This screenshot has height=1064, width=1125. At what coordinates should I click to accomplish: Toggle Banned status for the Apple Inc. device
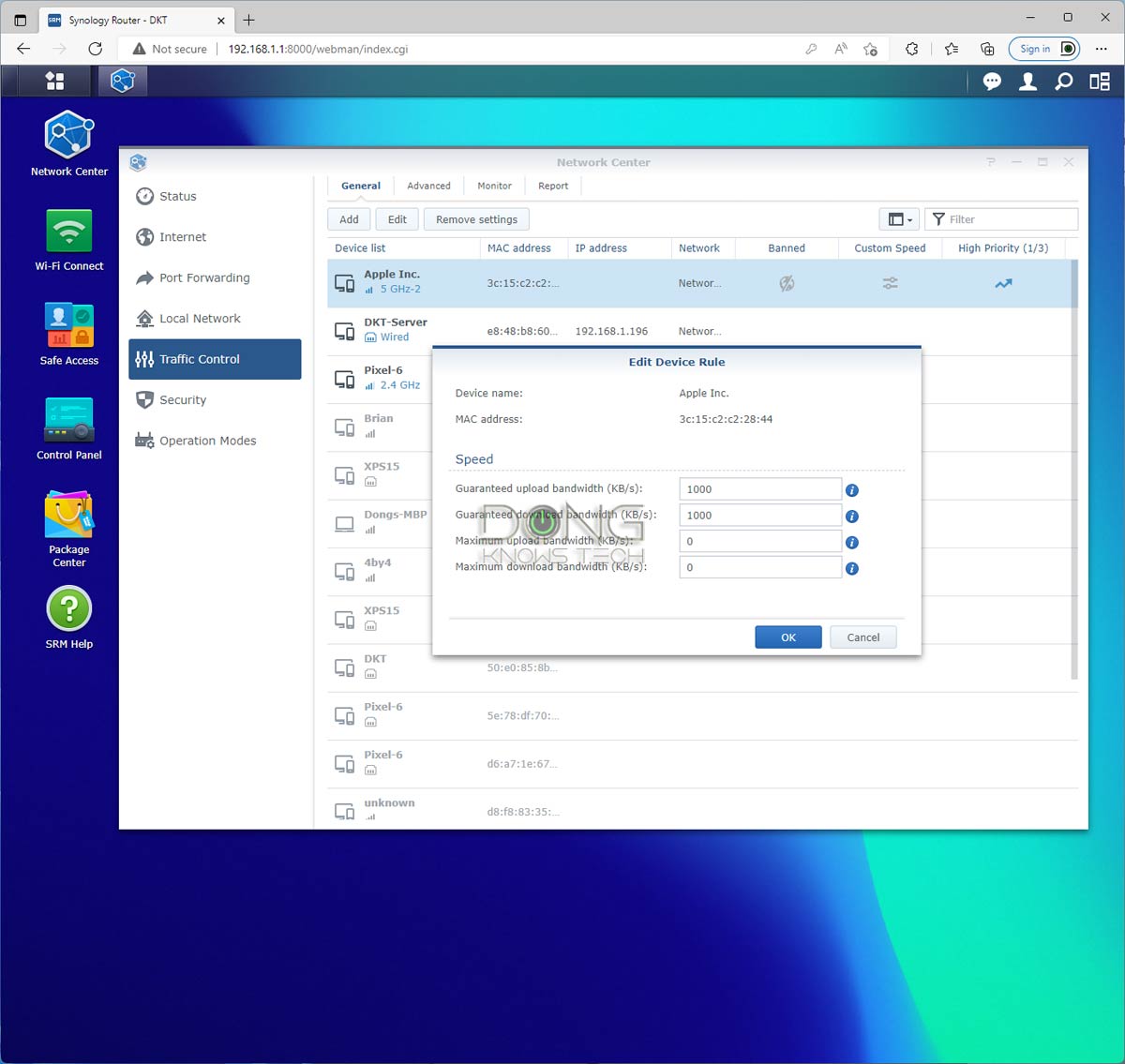787,282
